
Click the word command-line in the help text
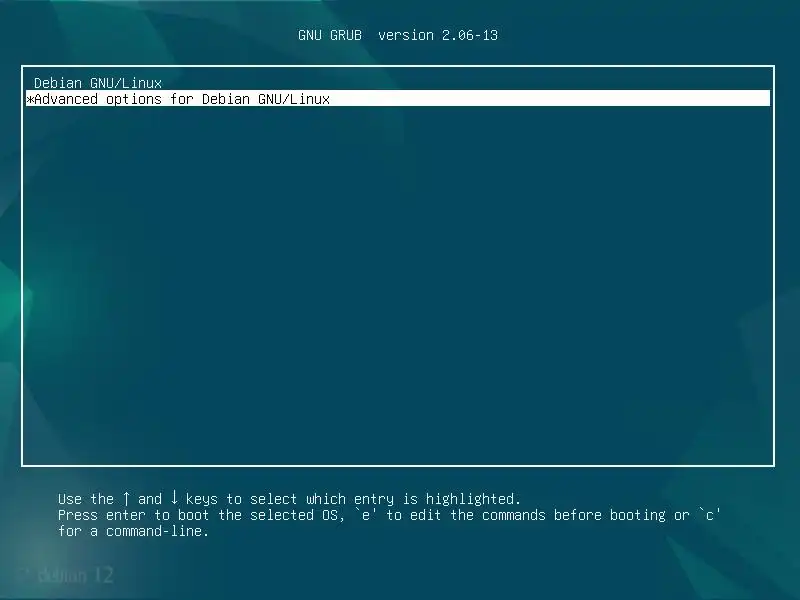click(x=154, y=531)
